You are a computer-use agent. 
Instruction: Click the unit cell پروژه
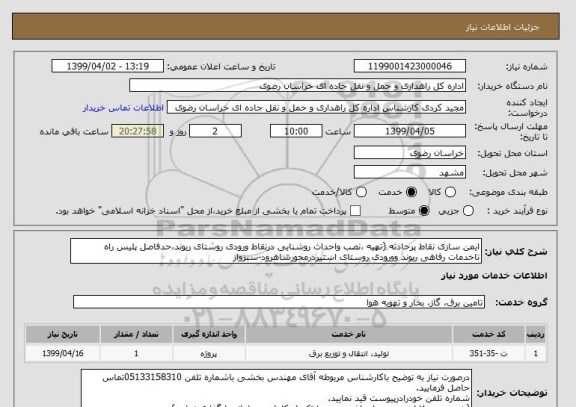tap(209, 353)
